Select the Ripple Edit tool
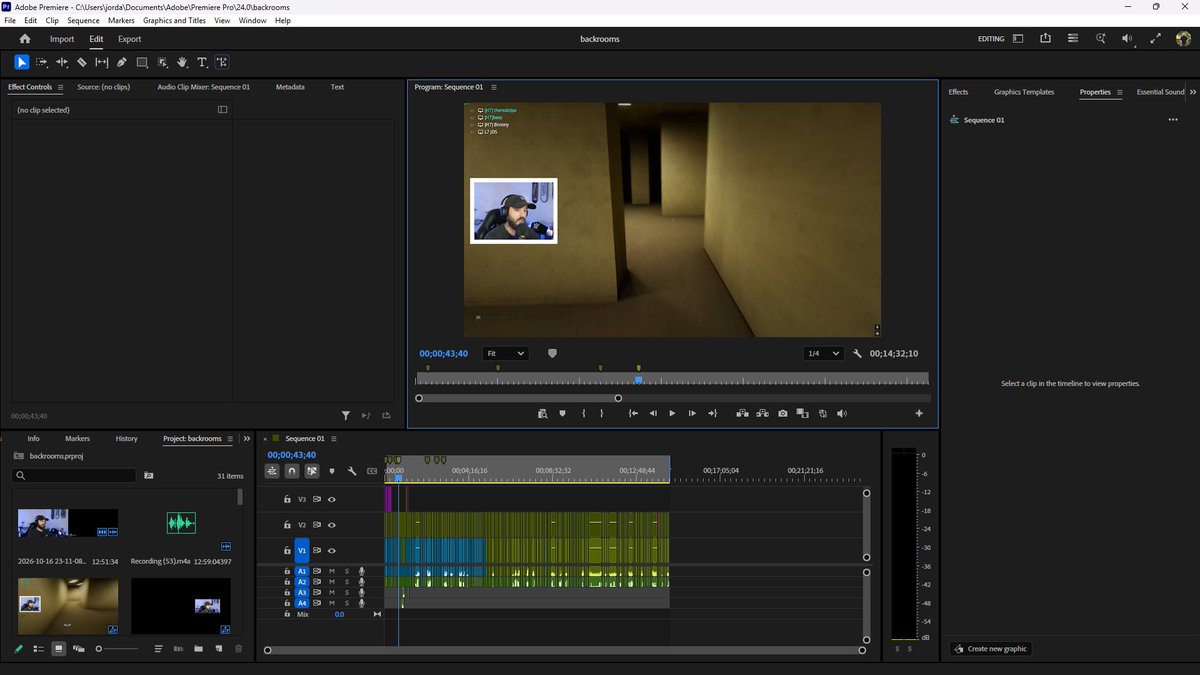 62,62
